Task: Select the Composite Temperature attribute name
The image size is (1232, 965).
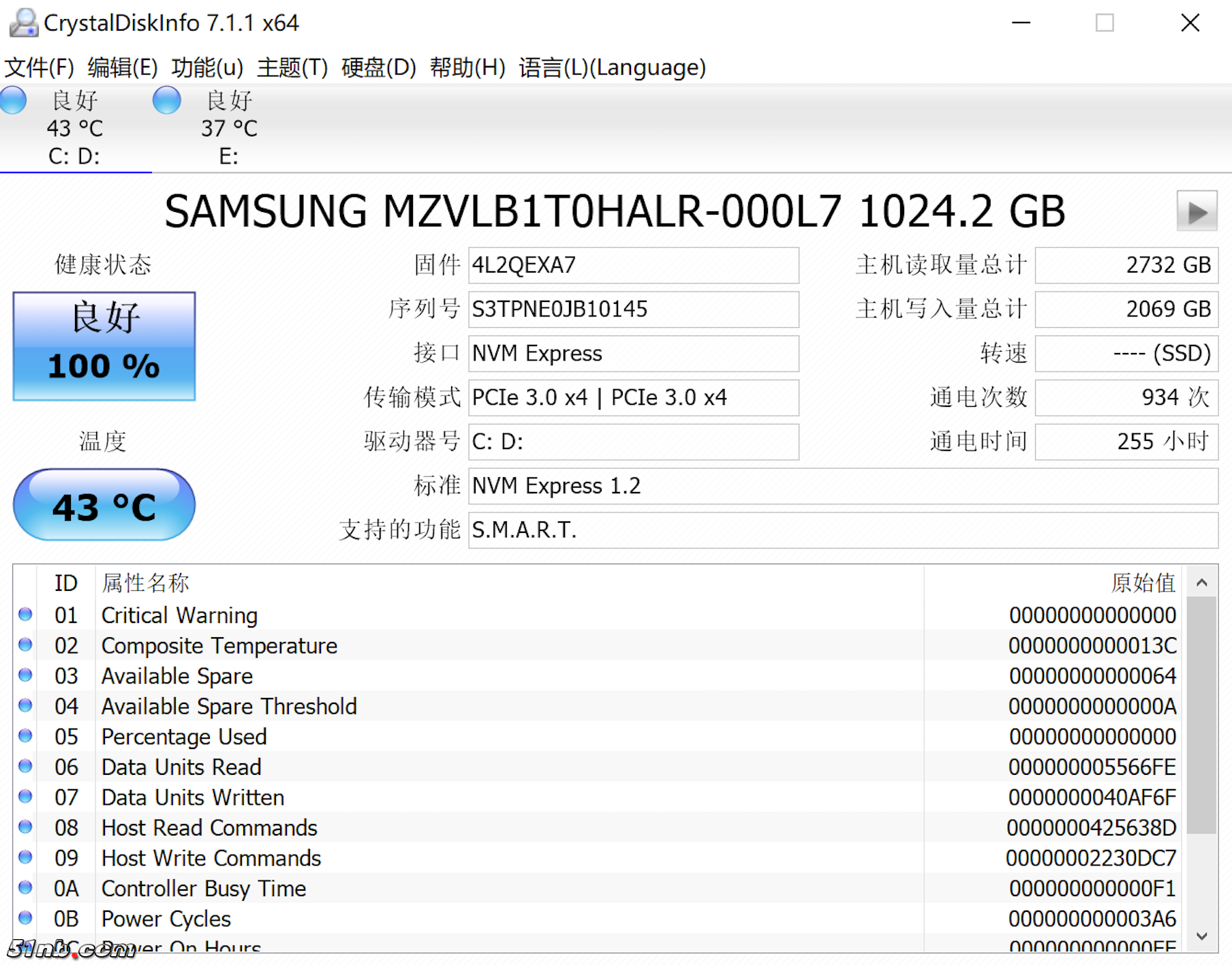Action: 219,646
